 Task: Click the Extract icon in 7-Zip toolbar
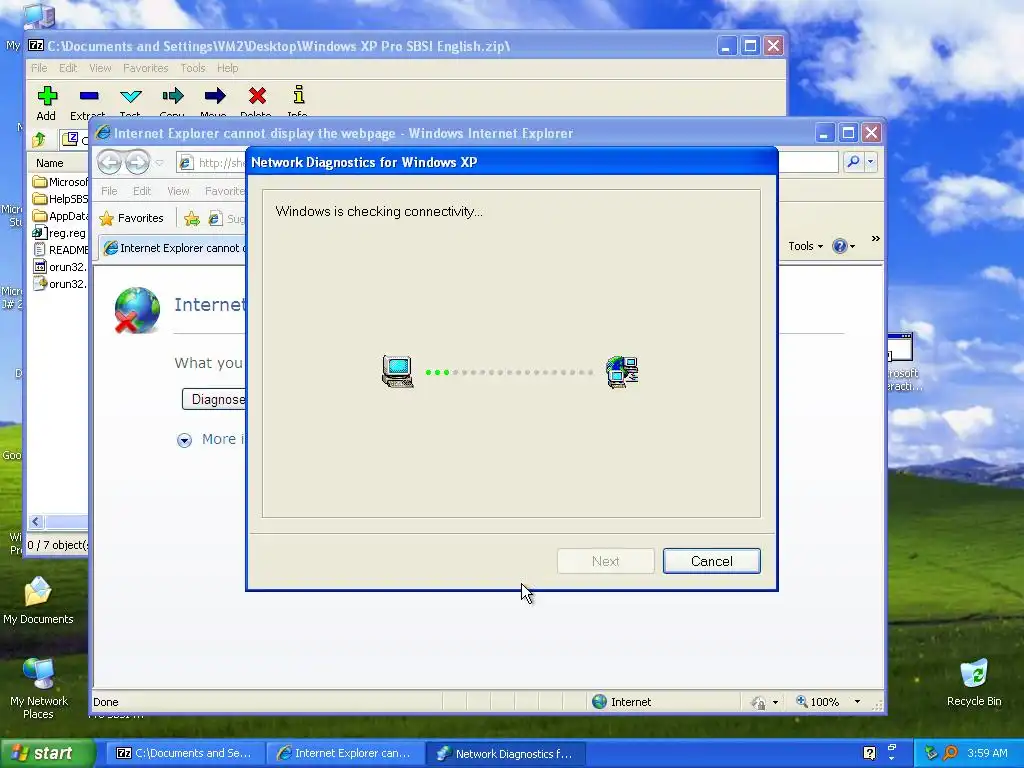(89, 96)
